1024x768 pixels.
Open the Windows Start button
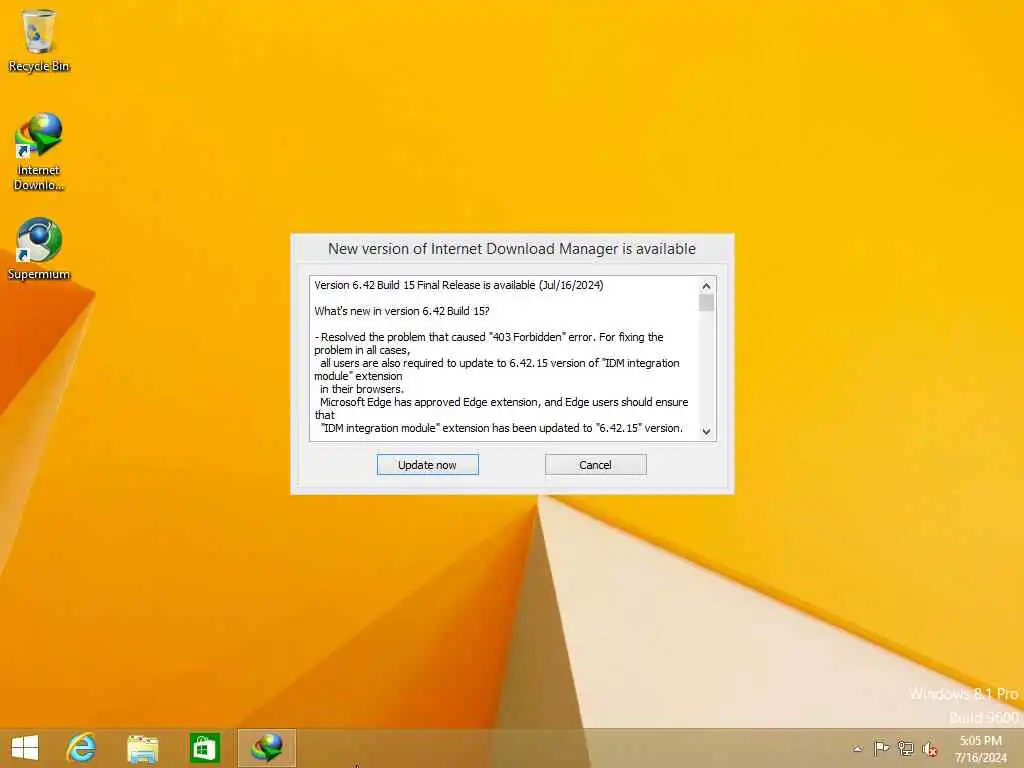(25, 748)
